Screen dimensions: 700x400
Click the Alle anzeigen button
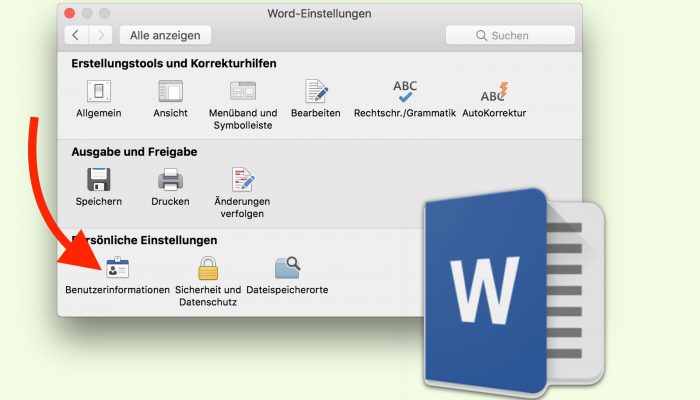pyautogui.click(x=165, y=35)
